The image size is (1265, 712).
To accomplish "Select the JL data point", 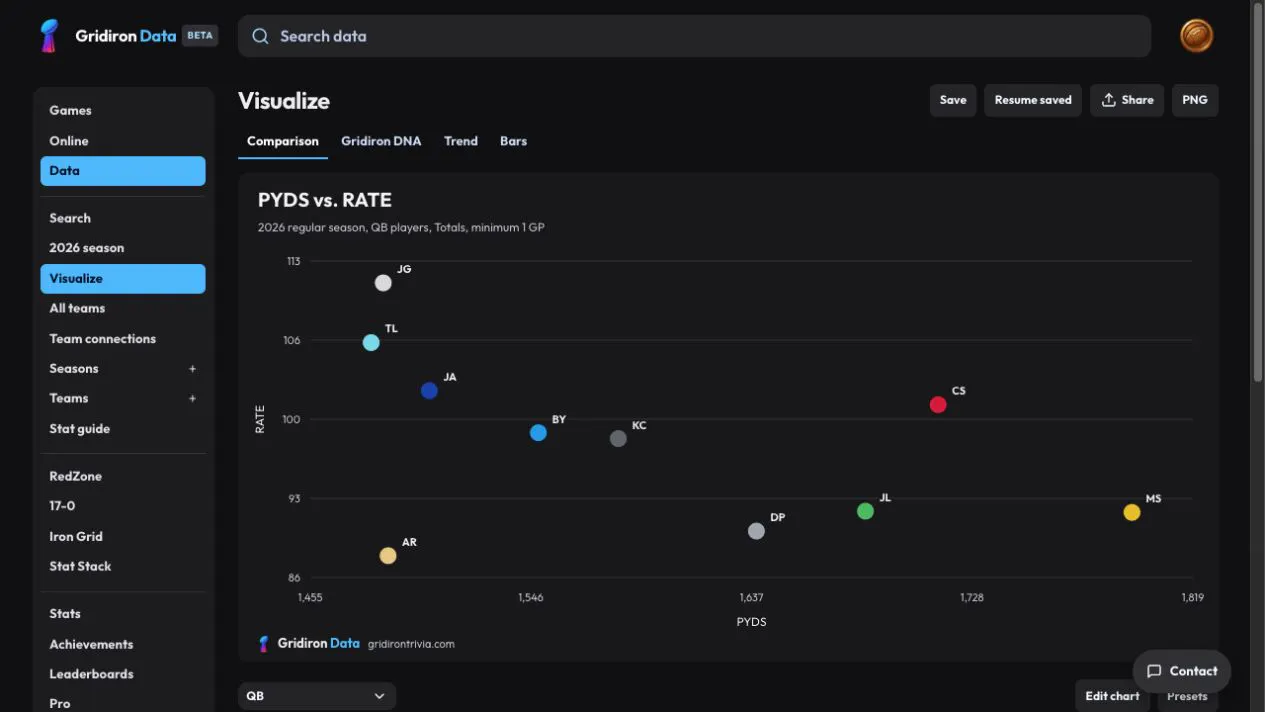I will [x=865, y=511].
